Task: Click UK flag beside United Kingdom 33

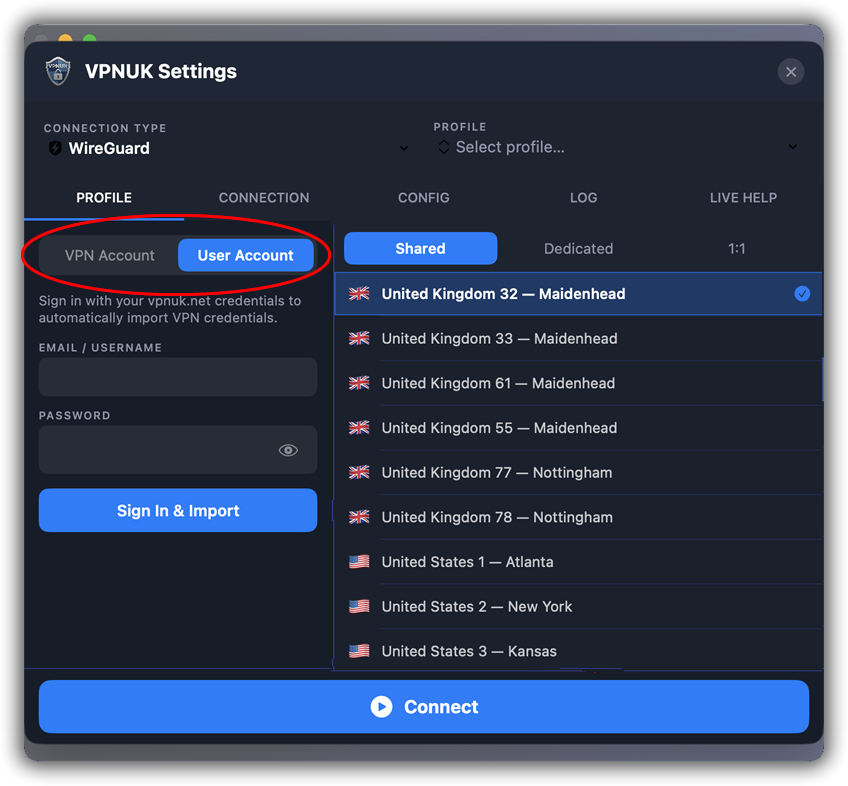Action: coord(359,339)
